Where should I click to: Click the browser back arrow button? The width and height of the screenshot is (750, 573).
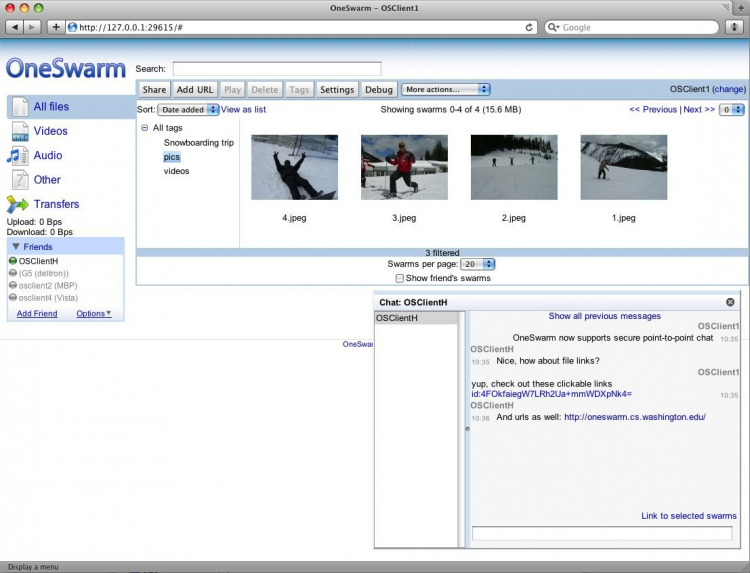tap(15, 27)
